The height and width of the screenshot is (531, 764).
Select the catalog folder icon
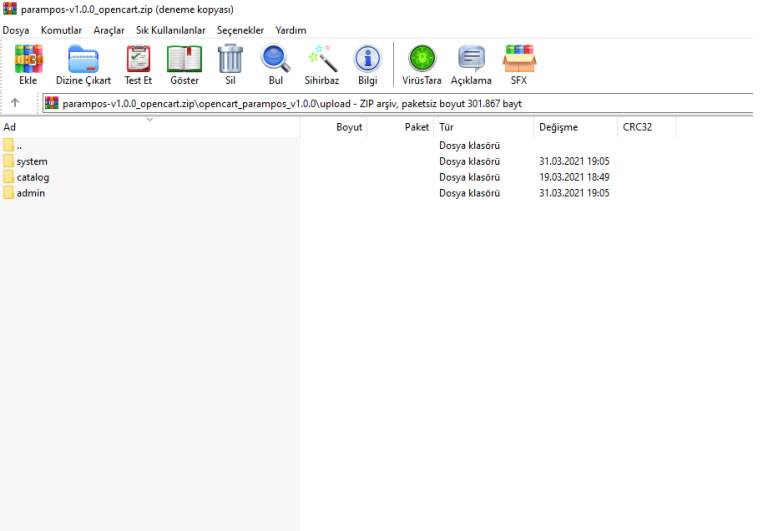coord(8,177)
